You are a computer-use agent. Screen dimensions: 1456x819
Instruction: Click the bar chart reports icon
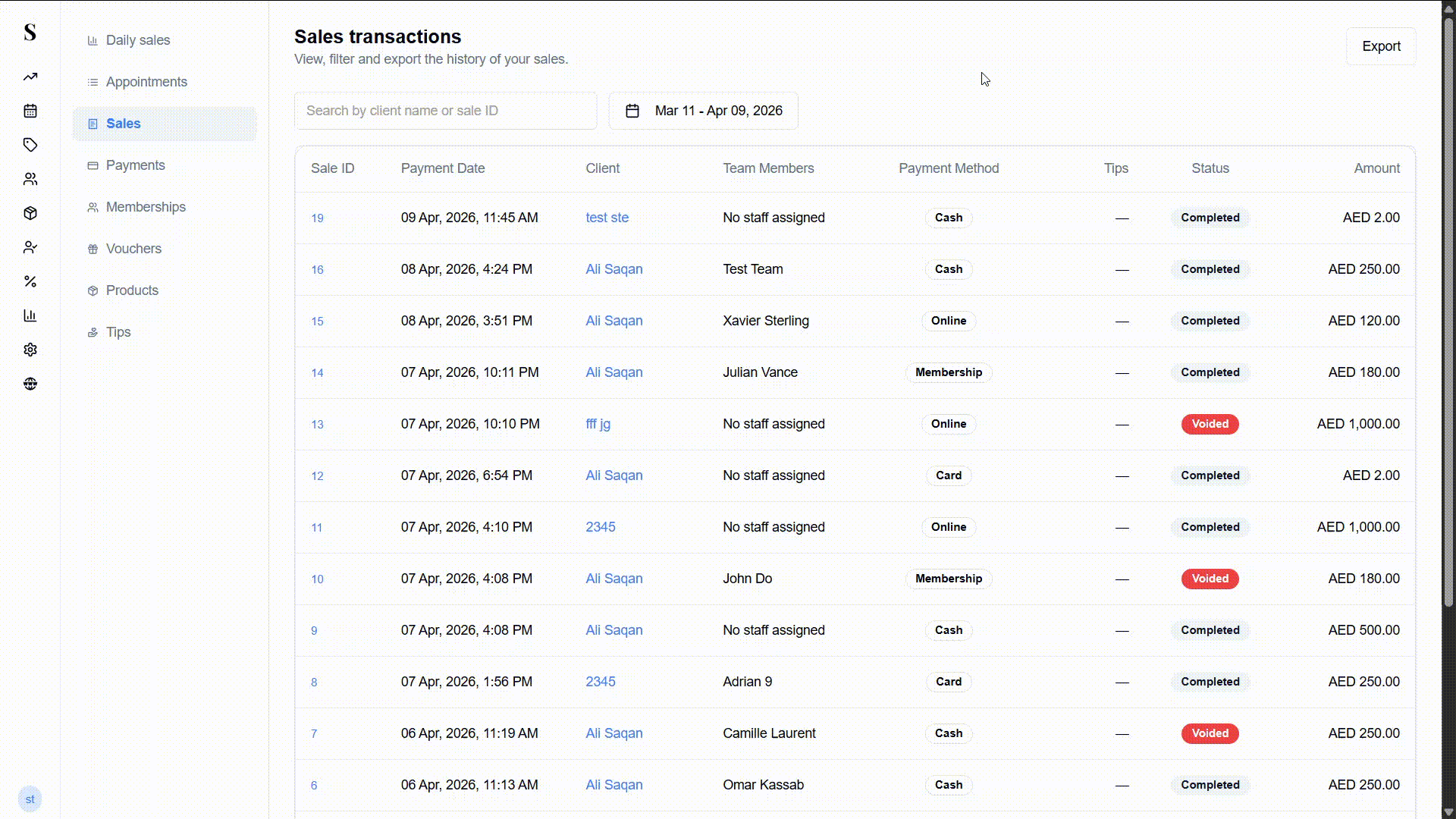point(30,315)
